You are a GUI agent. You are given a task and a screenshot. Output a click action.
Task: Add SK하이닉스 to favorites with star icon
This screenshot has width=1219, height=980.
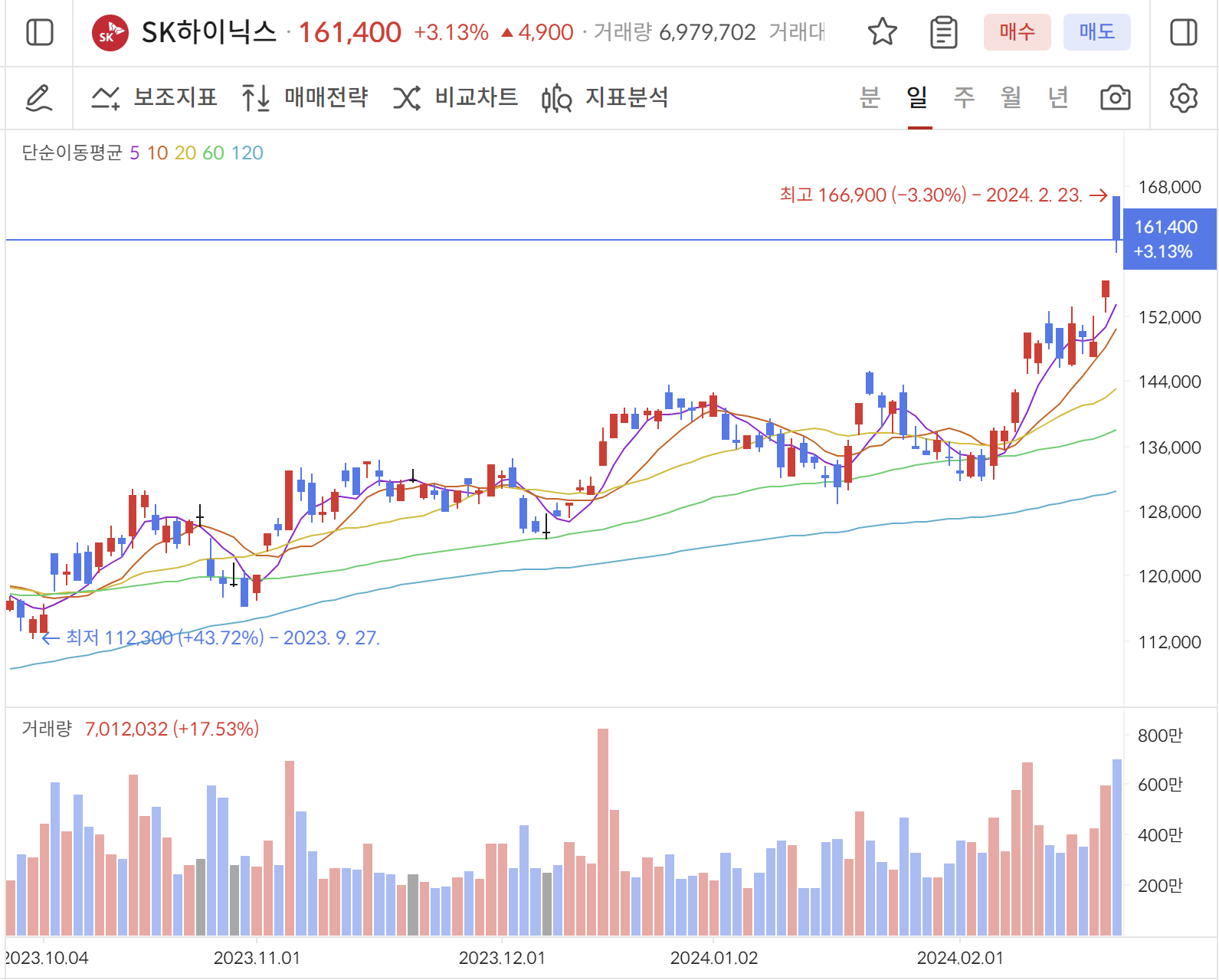click(x=883, y=32)
